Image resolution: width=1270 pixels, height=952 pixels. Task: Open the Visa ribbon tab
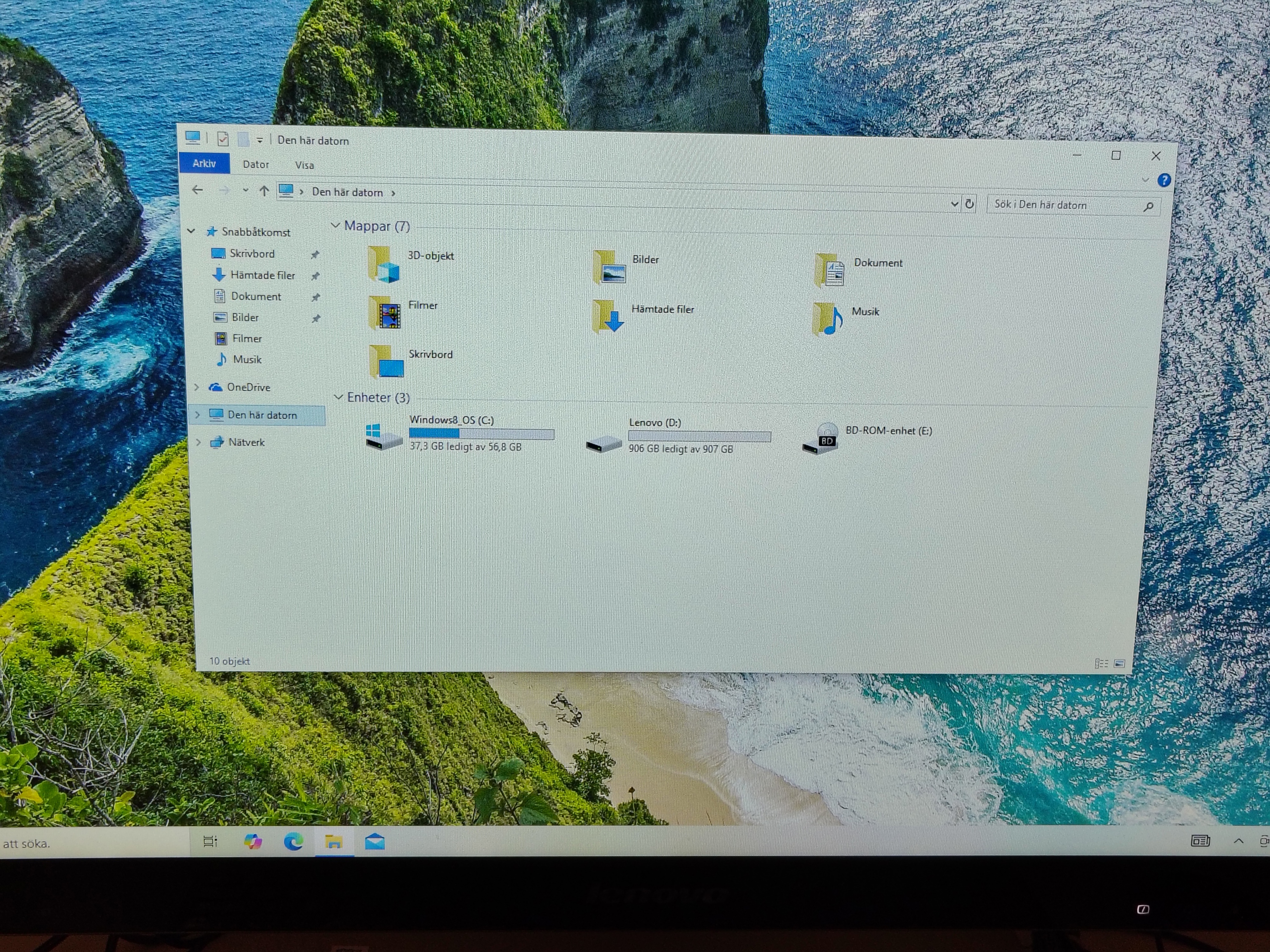pyautogui.click(x=304, y=165)
